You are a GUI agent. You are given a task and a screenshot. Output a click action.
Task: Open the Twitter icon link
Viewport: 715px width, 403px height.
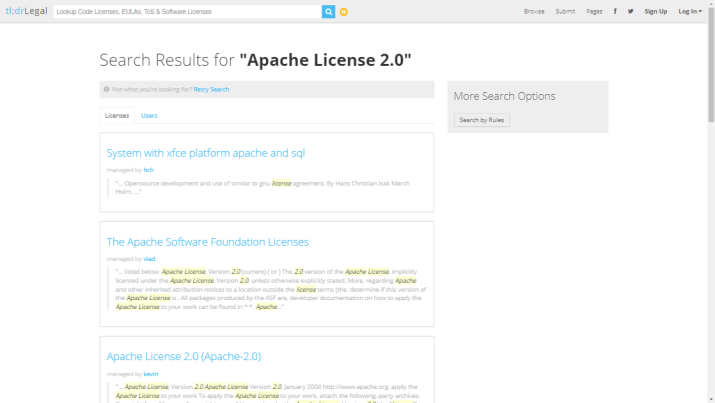click(630, 11)
